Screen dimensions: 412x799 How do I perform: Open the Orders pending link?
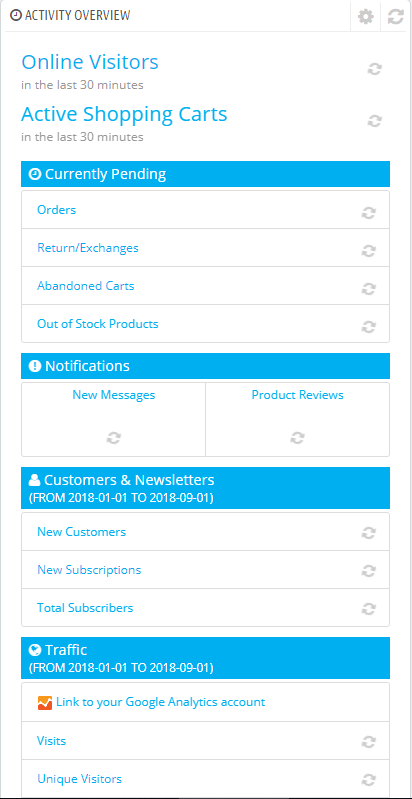point(57,209)
